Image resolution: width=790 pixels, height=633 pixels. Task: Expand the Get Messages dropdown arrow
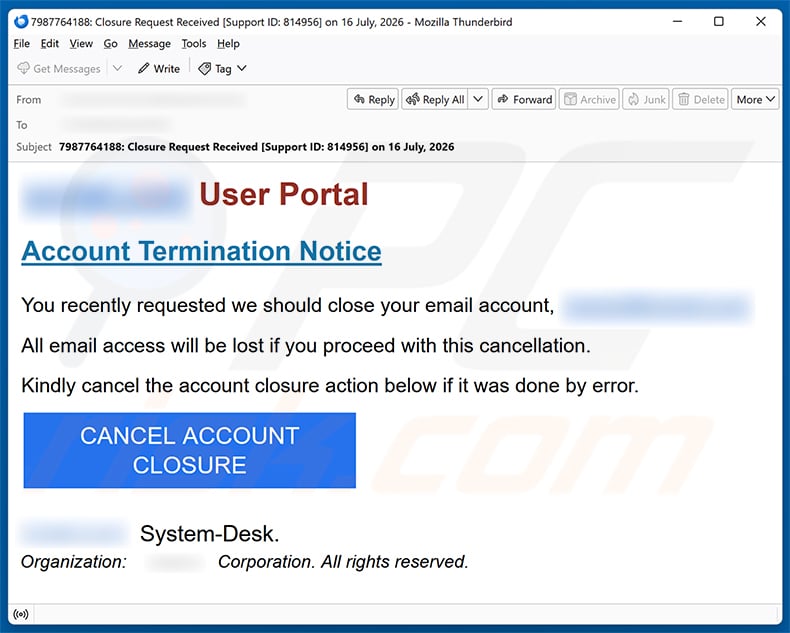point(117,68)
